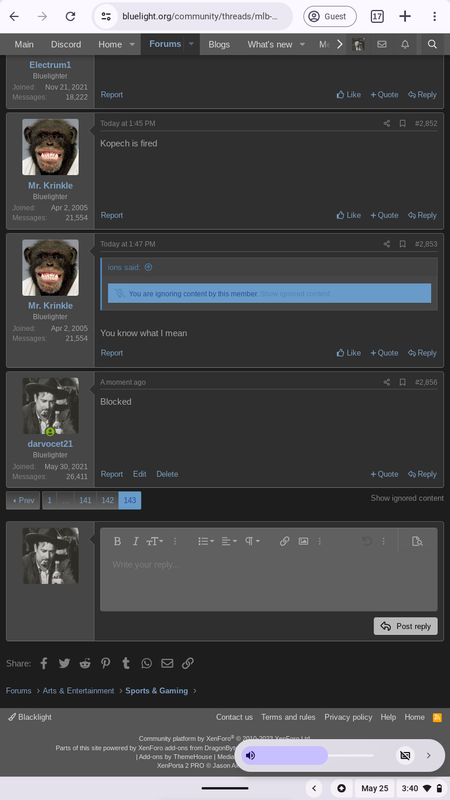Open the tab switcher showing 17 tabs
450x800 pixels.
pos(377,16)
